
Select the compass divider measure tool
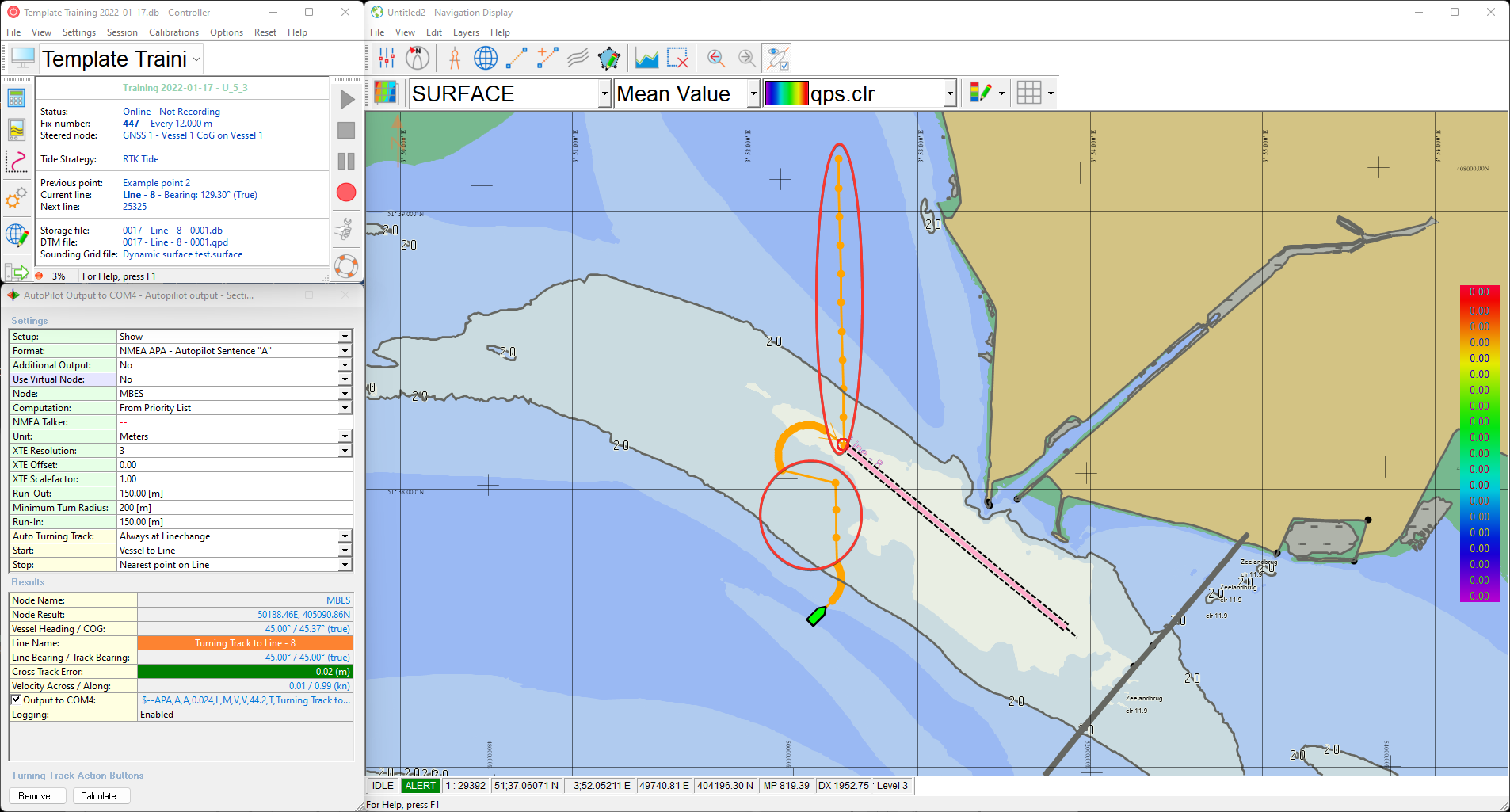tap(455, 58)
